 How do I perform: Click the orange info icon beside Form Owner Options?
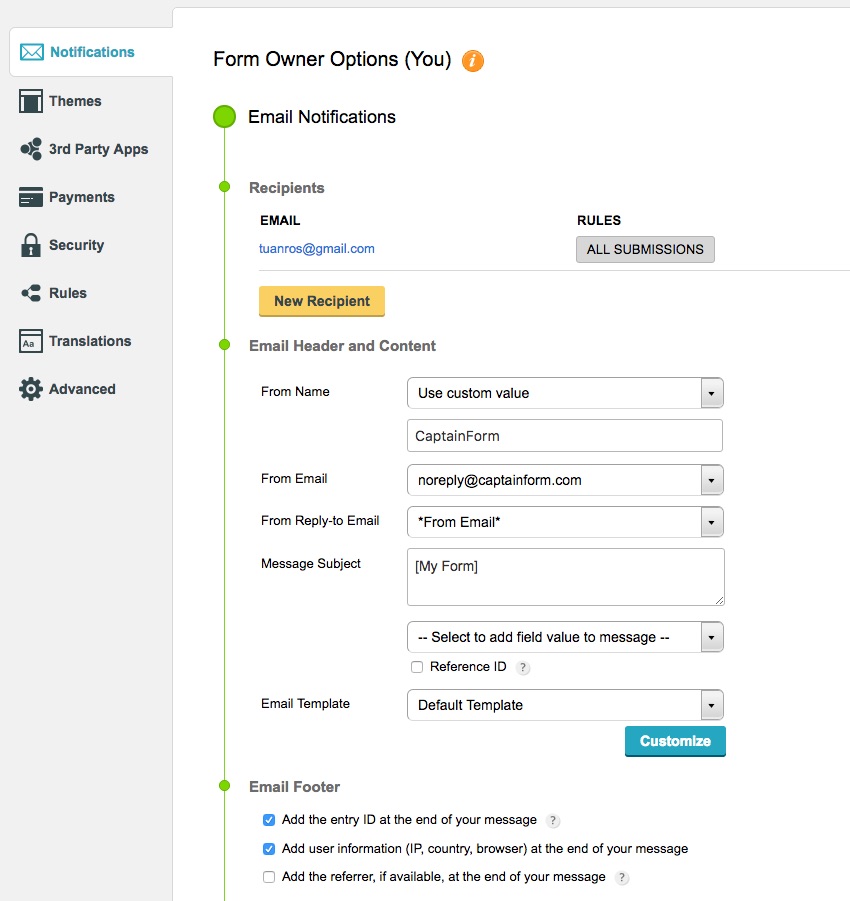tap(473, 60)
